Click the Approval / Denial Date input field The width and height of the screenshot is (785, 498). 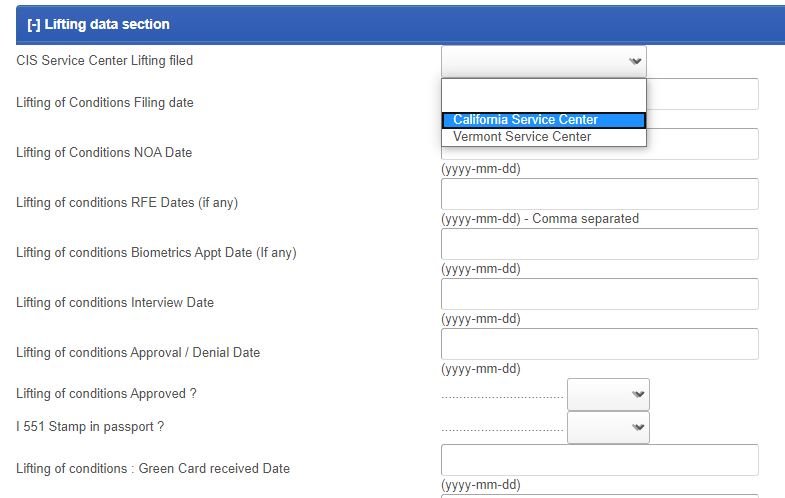click(x=600, y=344)
